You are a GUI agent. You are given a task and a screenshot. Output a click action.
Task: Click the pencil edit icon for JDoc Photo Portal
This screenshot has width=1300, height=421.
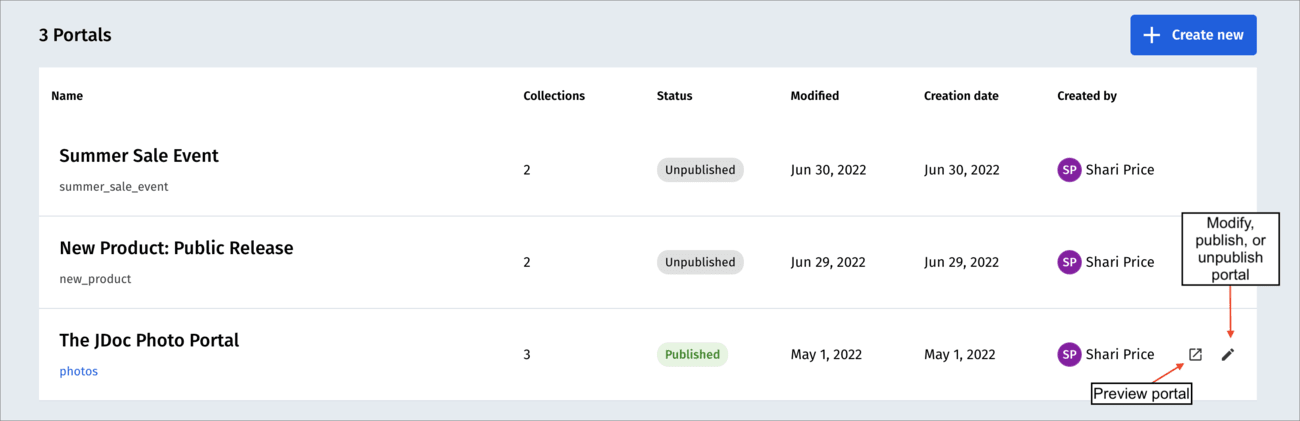(1228, 354)
